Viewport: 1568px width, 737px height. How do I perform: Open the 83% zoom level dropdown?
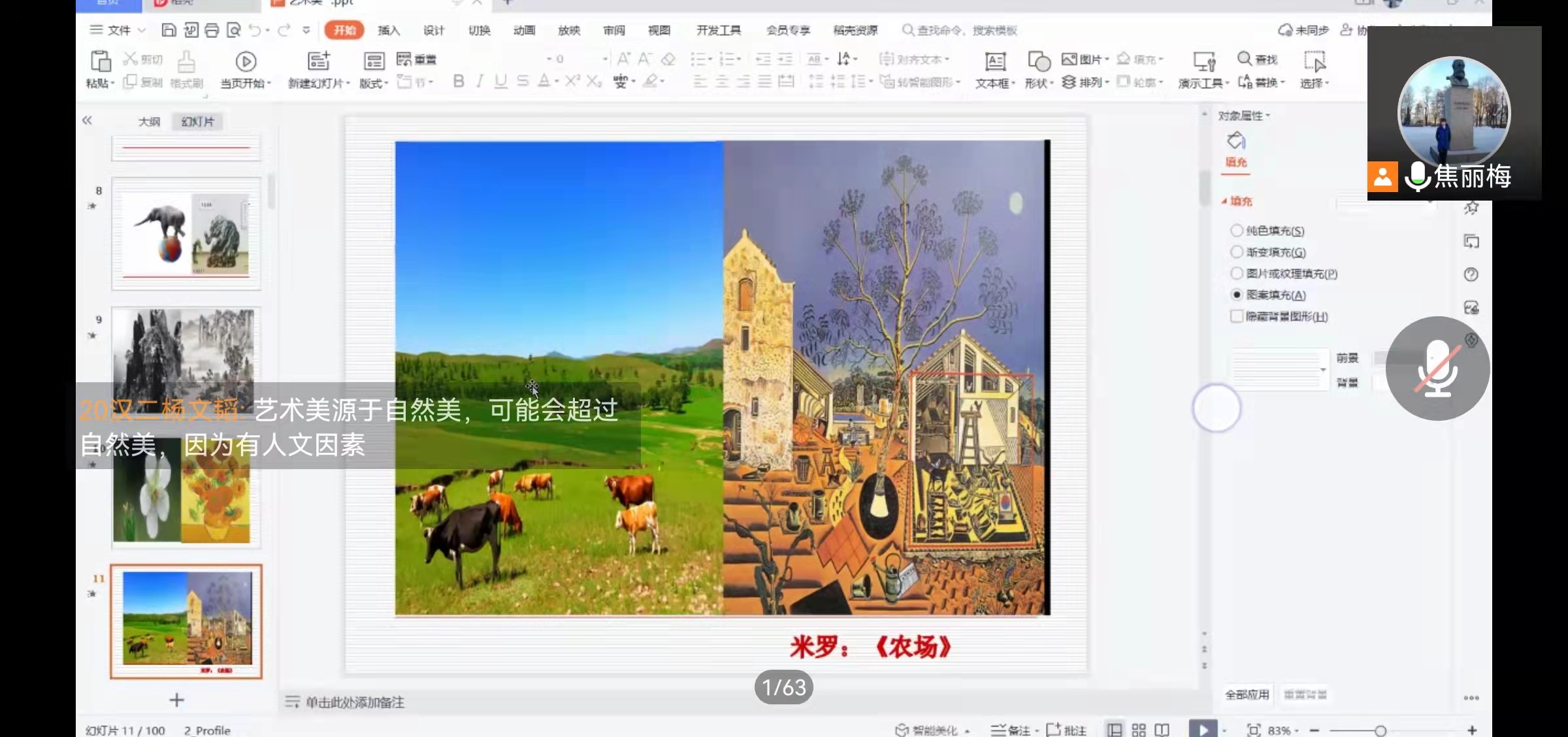tap(1283, 730)
